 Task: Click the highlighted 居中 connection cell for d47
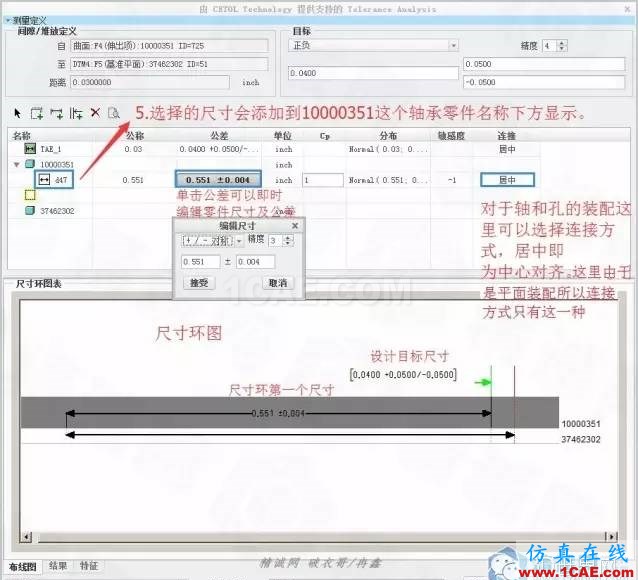507,180
